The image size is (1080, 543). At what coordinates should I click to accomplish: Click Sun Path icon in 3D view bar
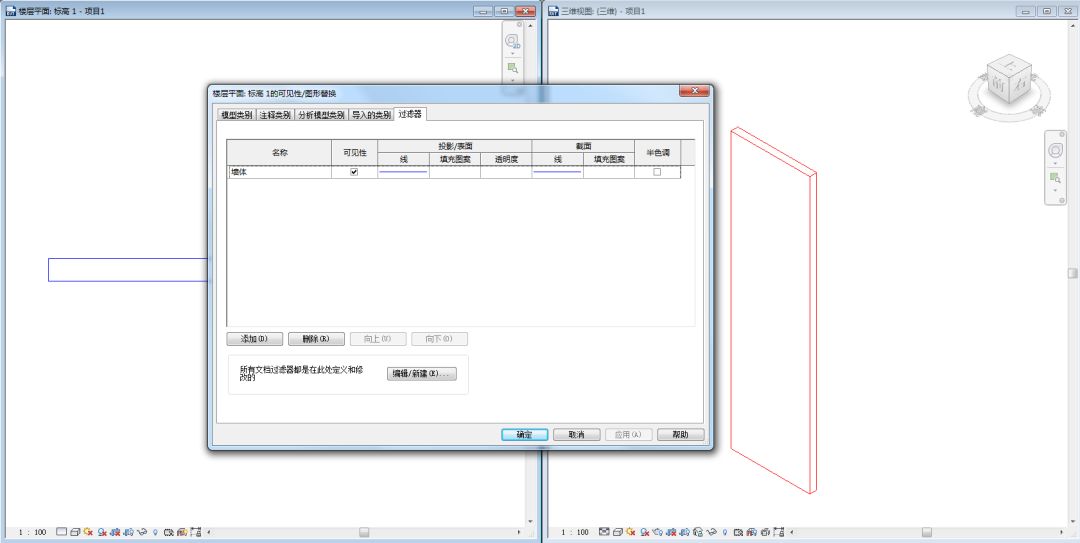632,532
